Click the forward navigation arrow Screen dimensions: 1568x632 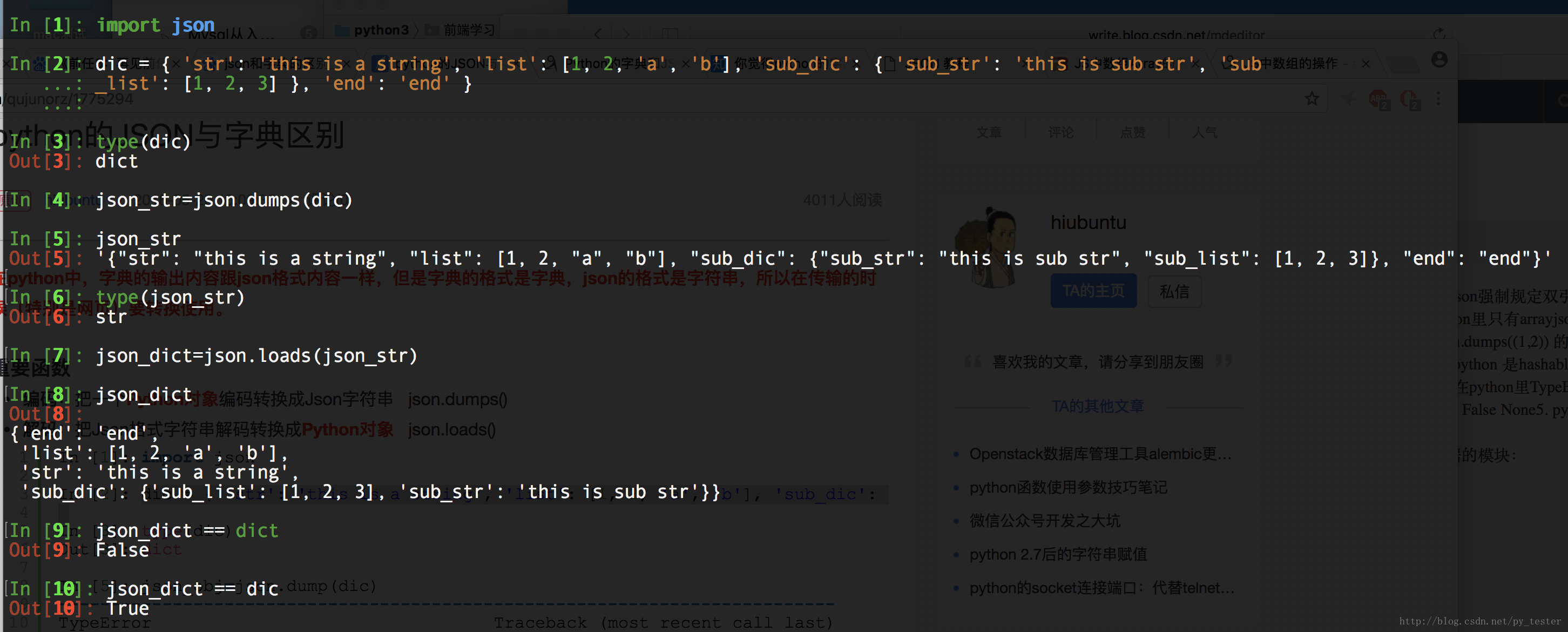pos(626,35)
